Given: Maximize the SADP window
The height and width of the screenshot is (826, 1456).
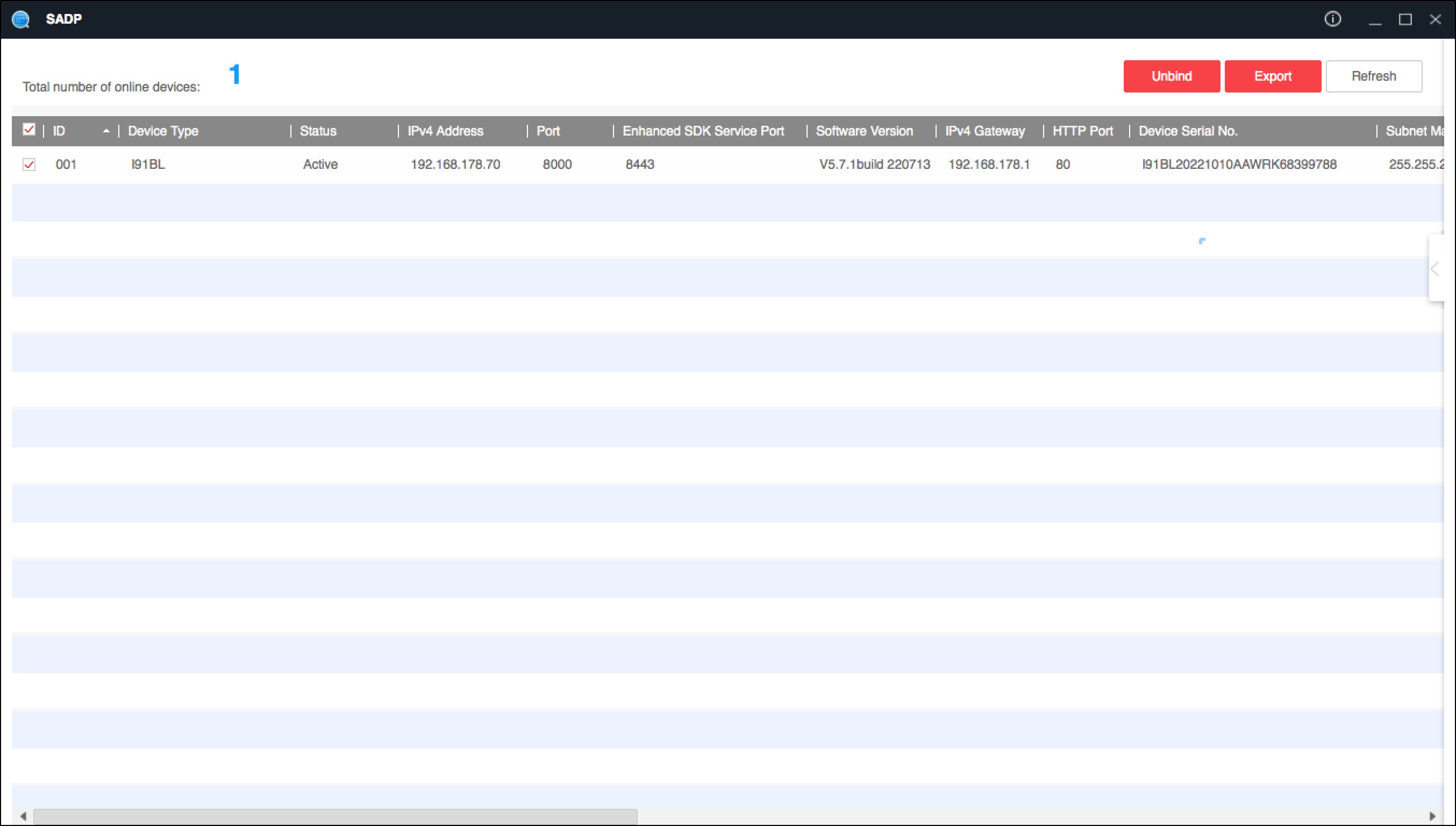Looking at the screenshot, I should click(x=1405, y=20).
